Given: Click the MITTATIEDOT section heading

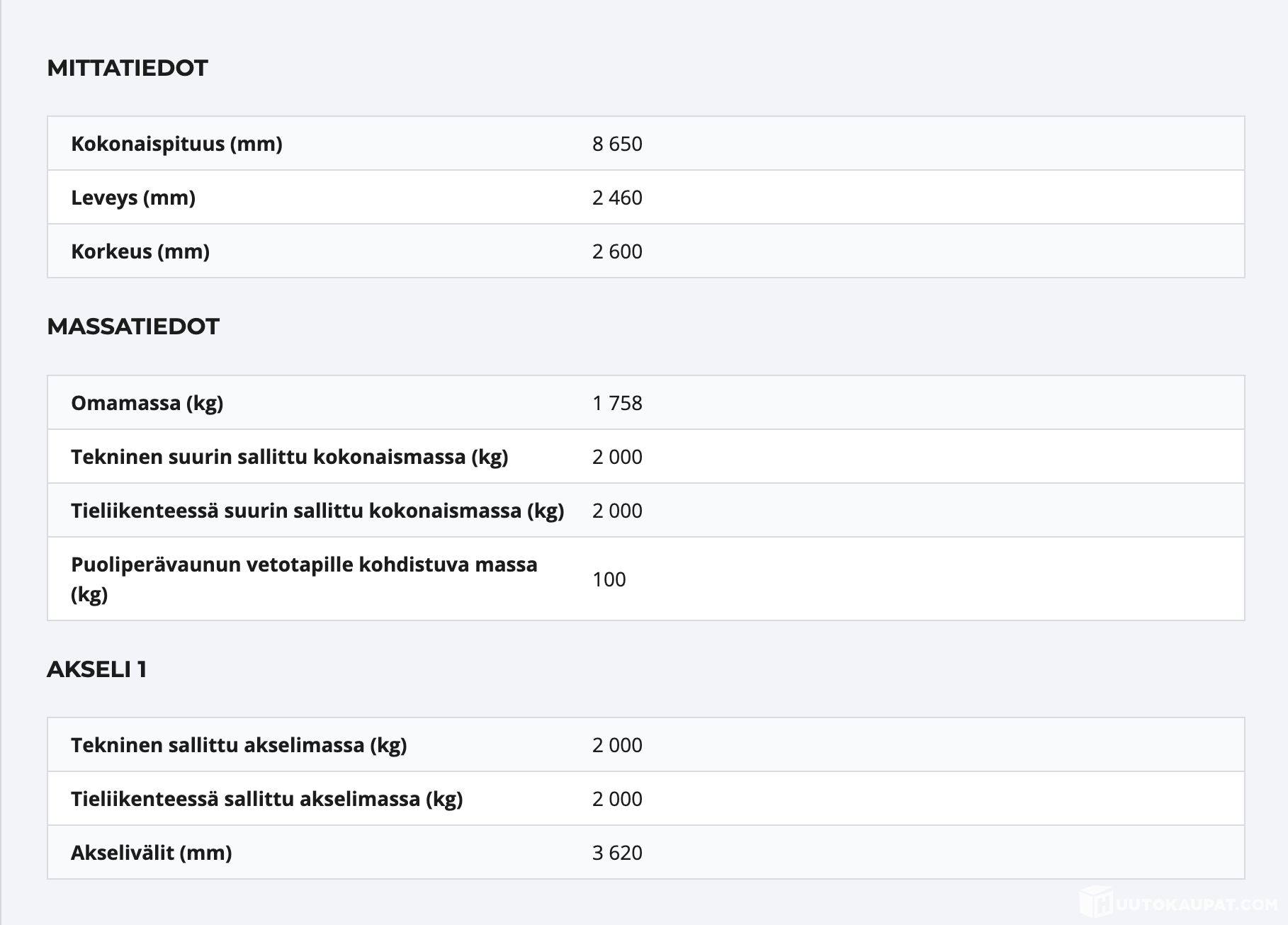Looking at the screenshot, I should pyautogui.click(x=128, y=68).
